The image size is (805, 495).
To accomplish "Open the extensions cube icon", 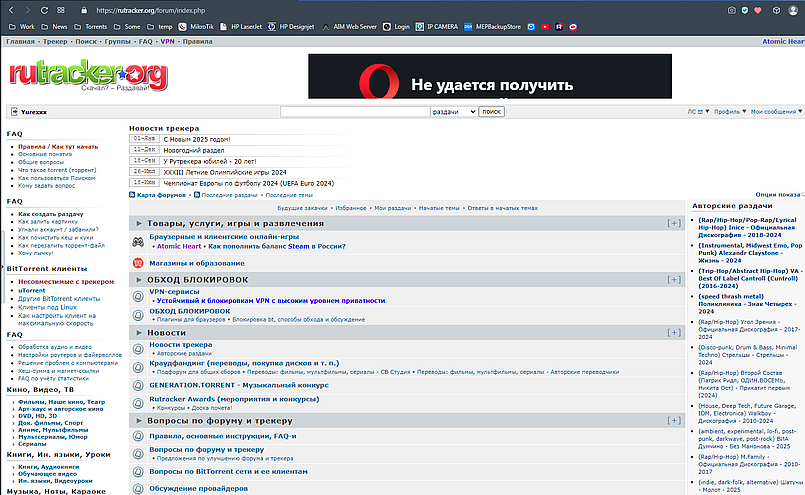I will (777, 10).
